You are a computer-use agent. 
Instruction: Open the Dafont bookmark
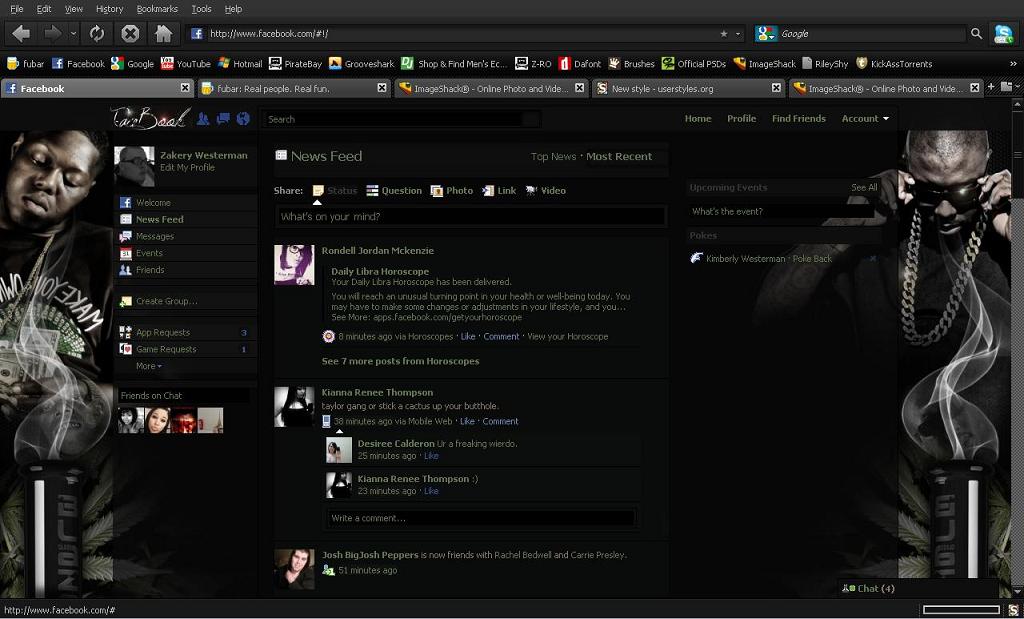579,63
